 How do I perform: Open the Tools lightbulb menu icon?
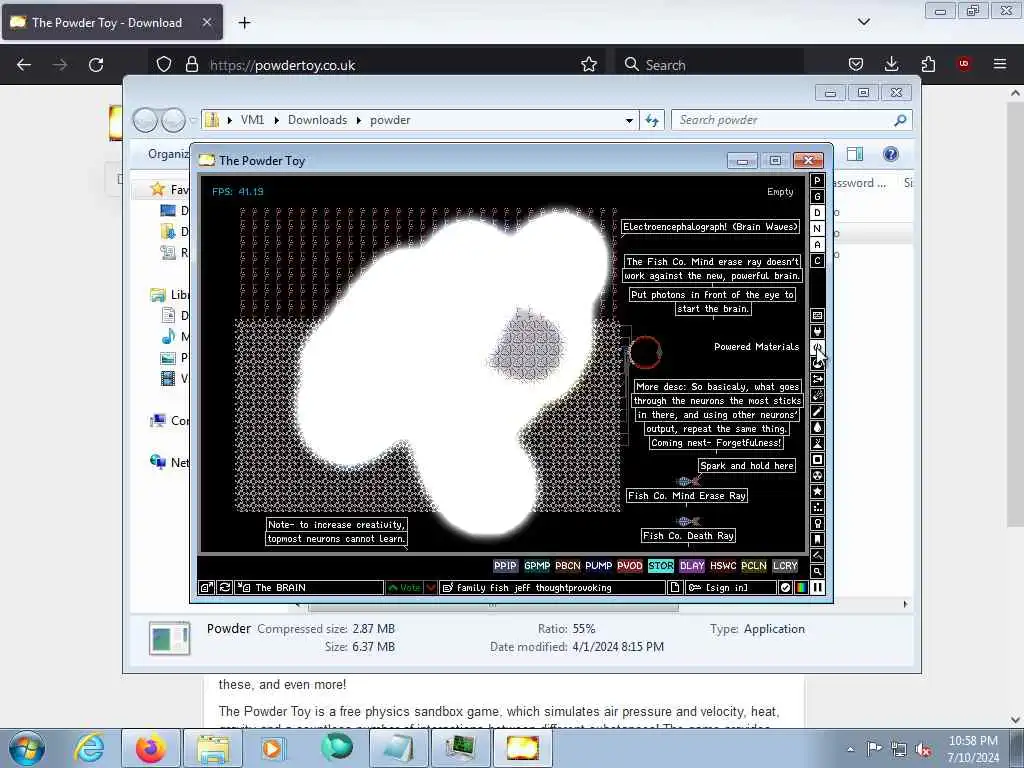point(817,524)
